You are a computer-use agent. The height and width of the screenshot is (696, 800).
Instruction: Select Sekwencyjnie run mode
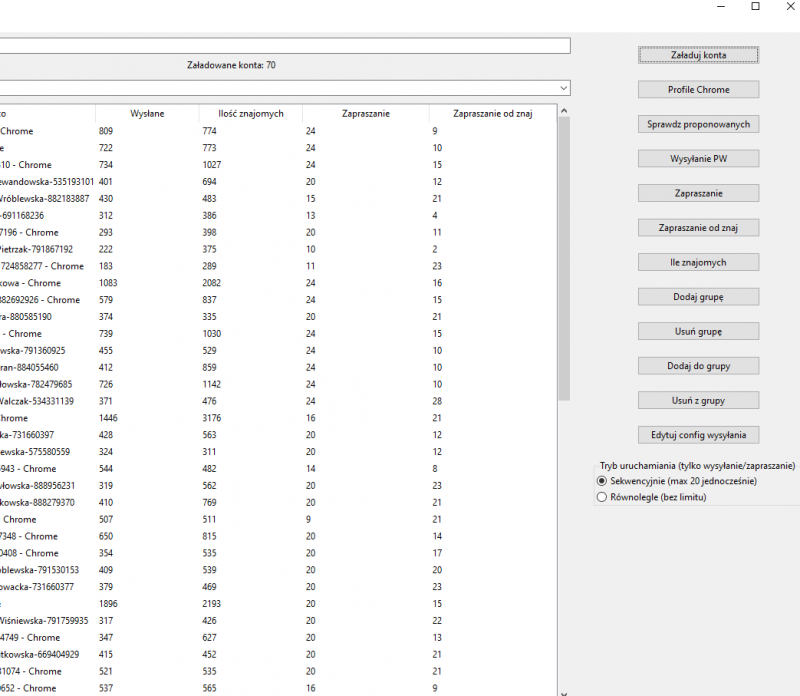[602, 481]
